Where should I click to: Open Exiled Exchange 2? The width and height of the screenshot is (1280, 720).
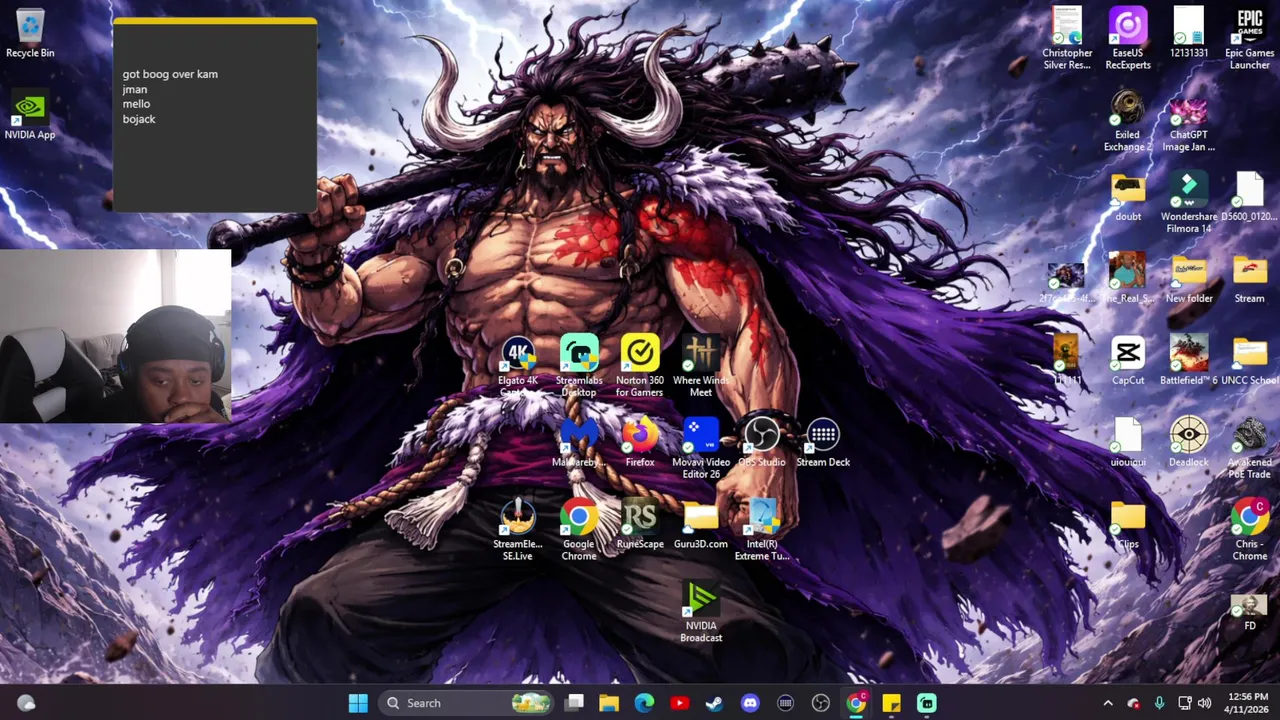tap(1128, 121)
